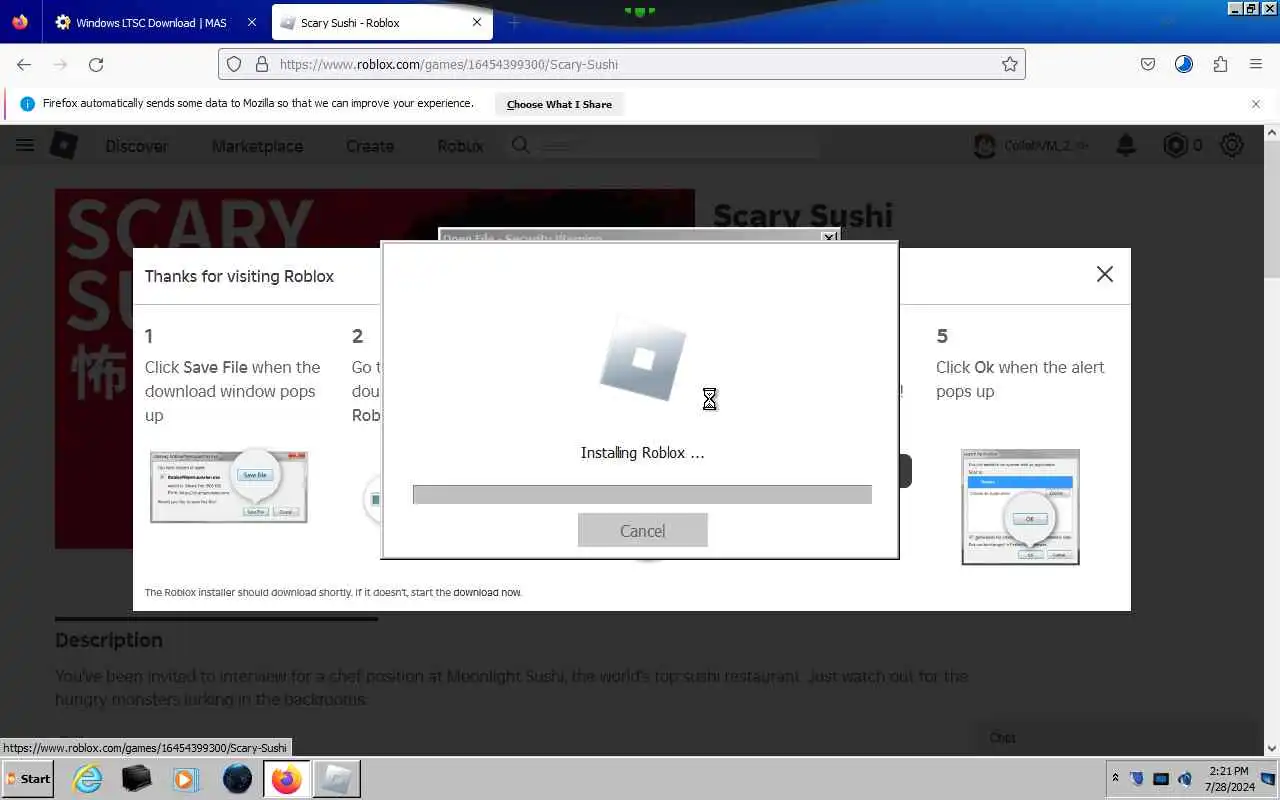Switch to Firefox in taskbar

pos(286,779)
